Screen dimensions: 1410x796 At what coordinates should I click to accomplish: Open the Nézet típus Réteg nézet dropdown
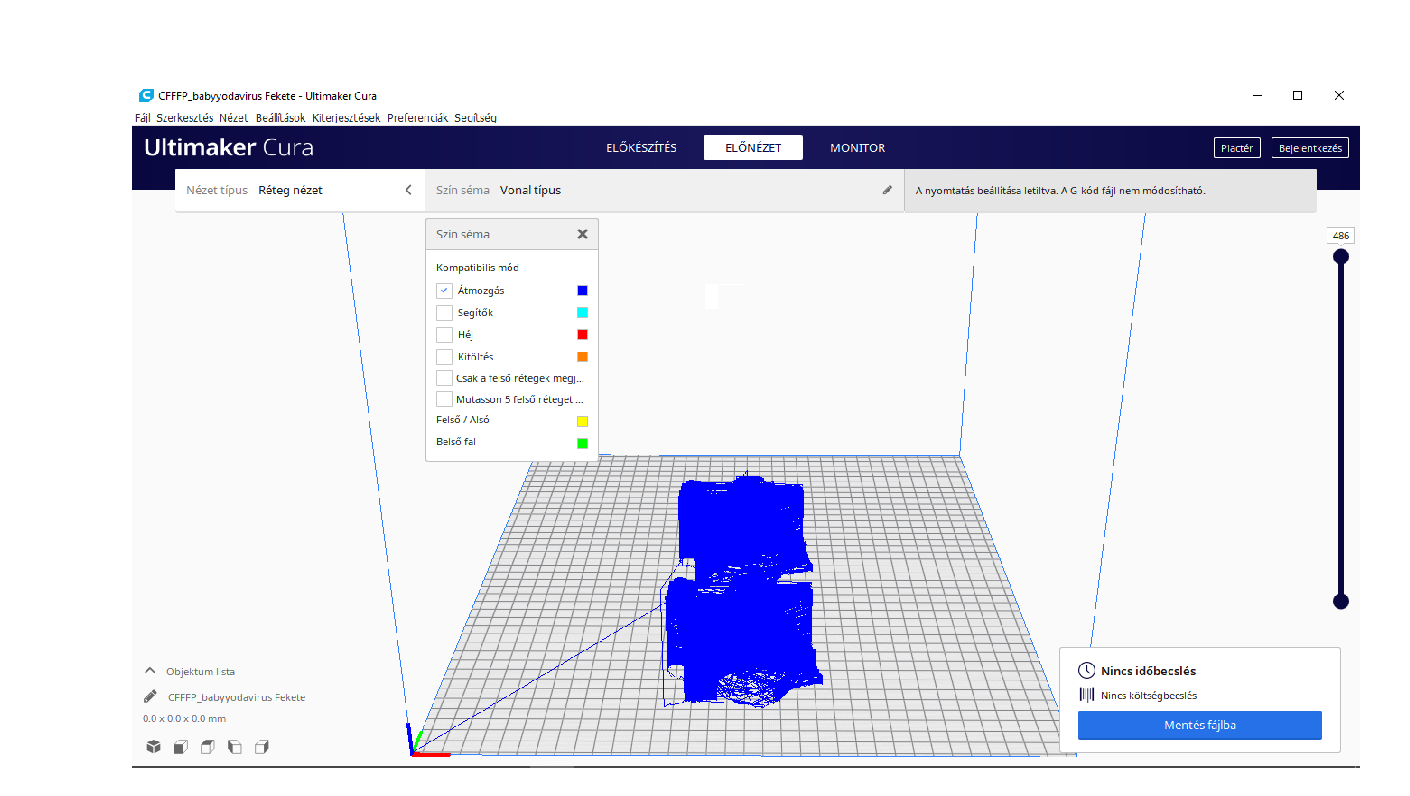300,190
